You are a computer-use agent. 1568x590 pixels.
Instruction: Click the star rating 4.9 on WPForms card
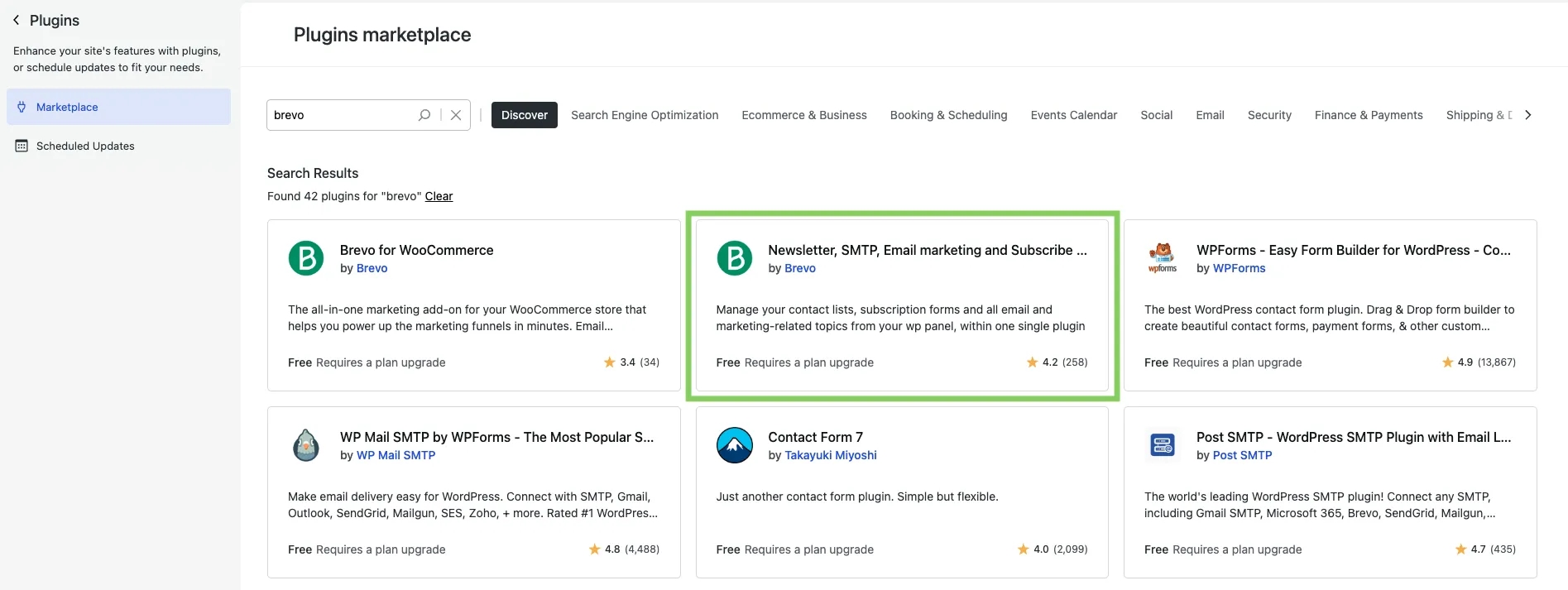(x=1479, y=362)
